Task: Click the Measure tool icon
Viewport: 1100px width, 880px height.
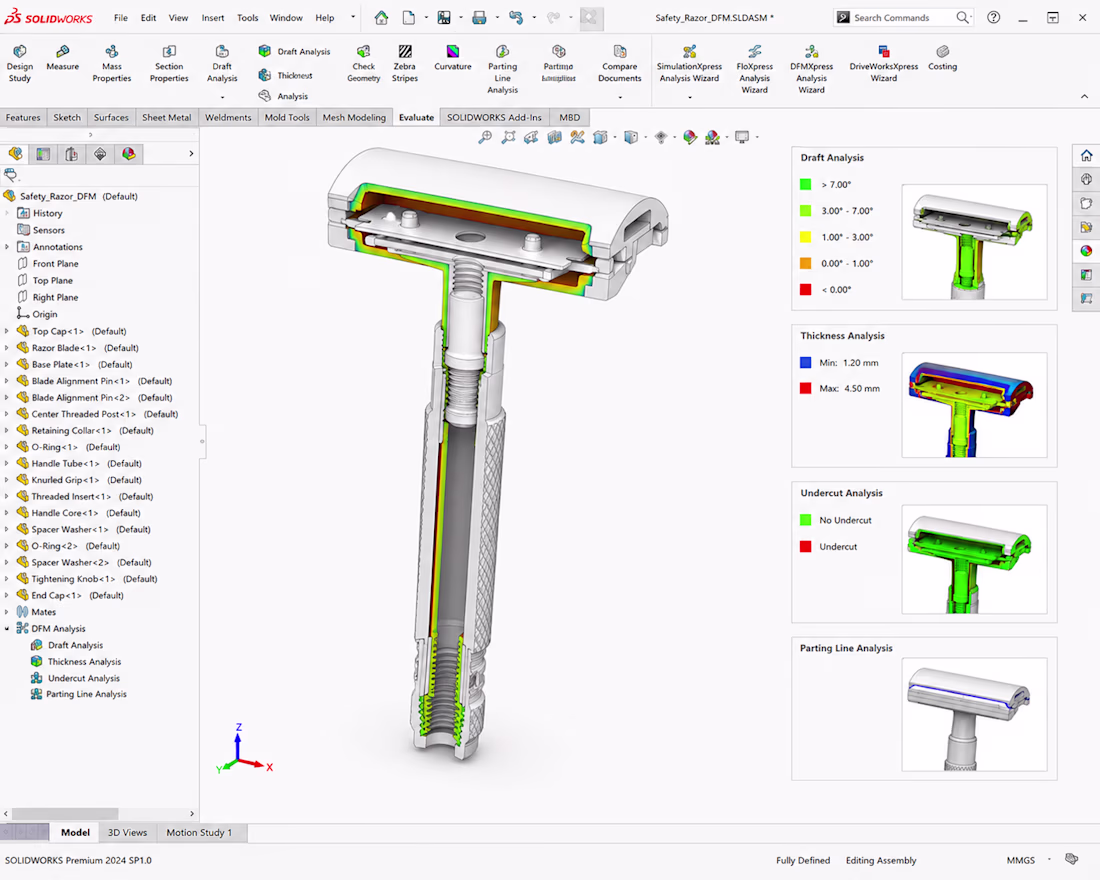Action: [62, 58]
